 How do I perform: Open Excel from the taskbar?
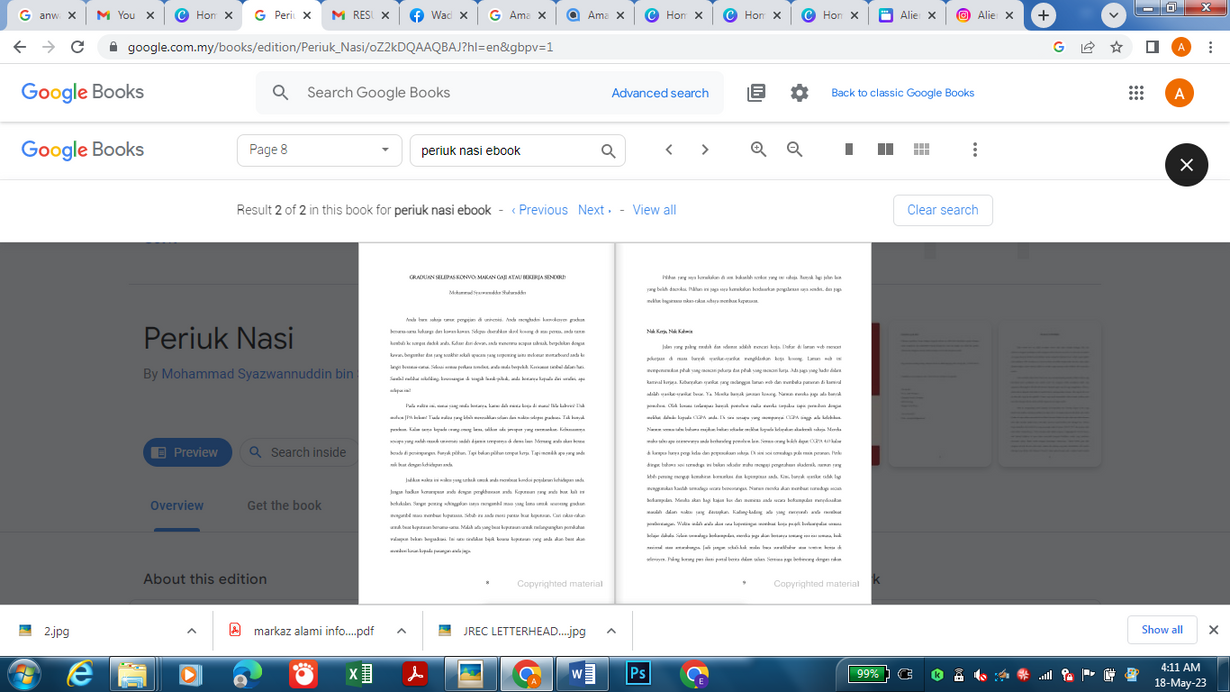(x=358, y=675)
